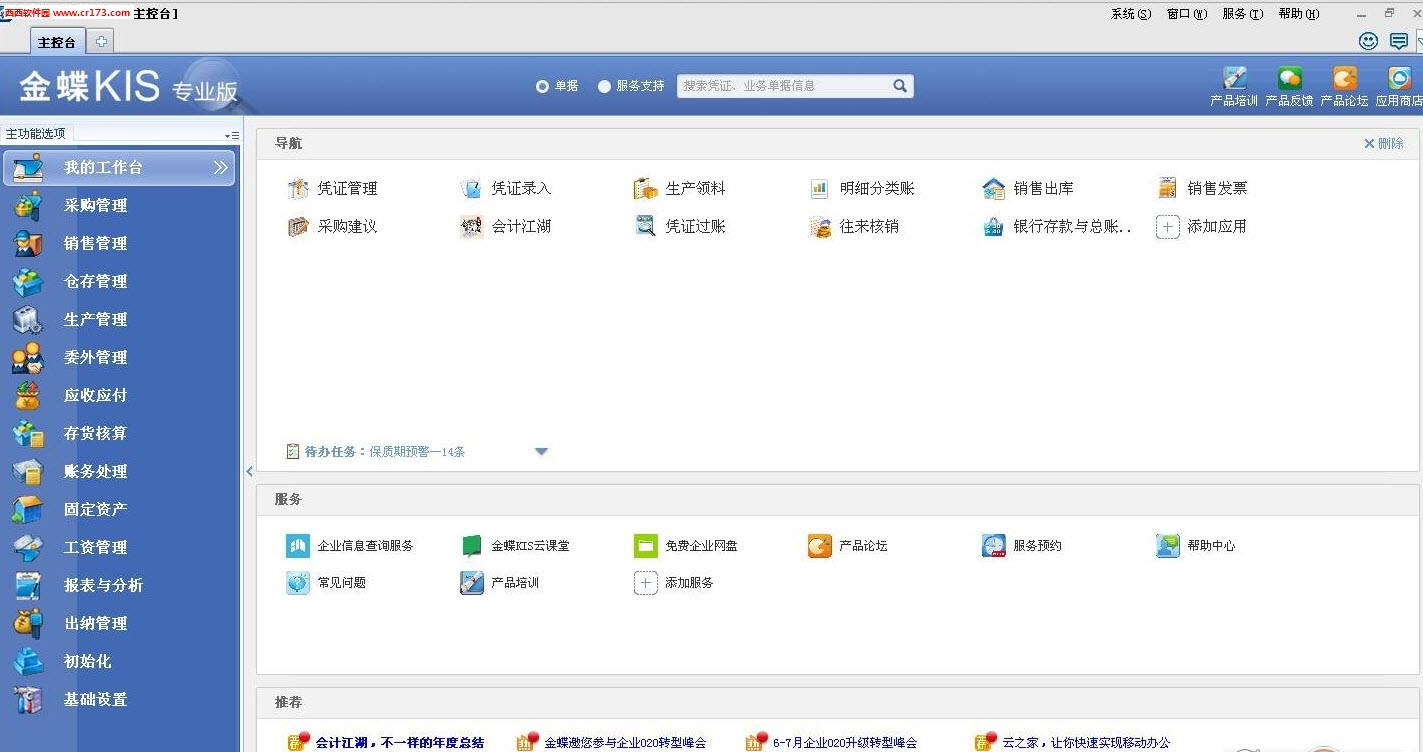Open 保质期预警—14条 pending task link
Screen dimensions: 1423x752
coord(417,452)
